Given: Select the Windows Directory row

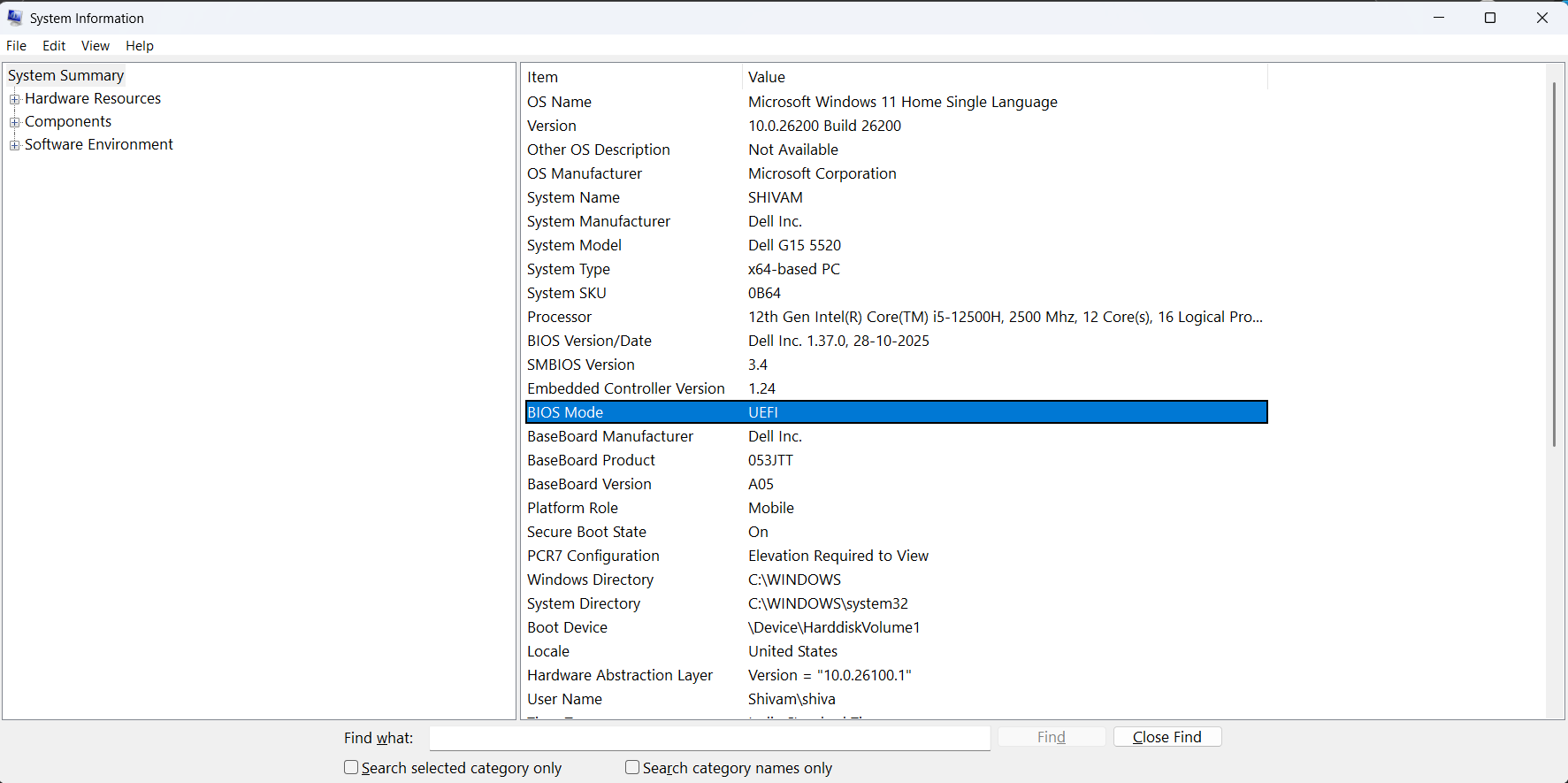Looking at the screenshot, I should (x=896, y=580).
